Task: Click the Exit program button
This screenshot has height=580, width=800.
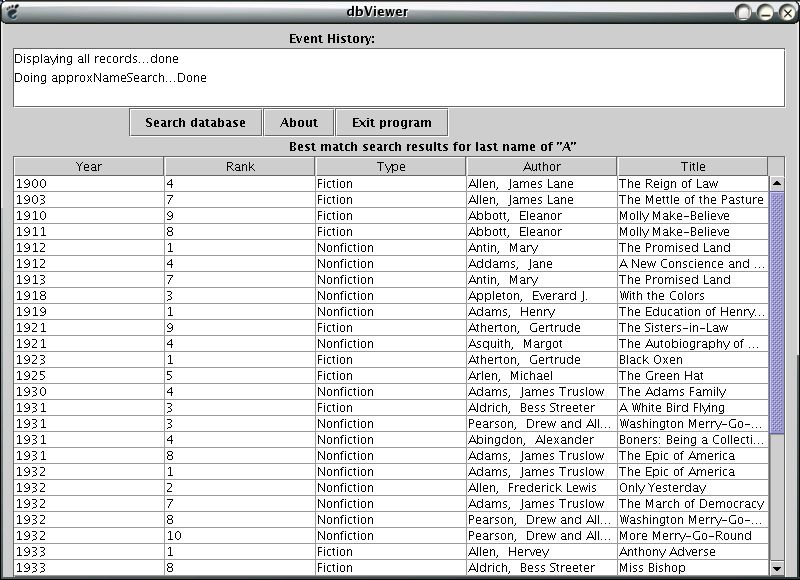Action: (x=391, y=121)
